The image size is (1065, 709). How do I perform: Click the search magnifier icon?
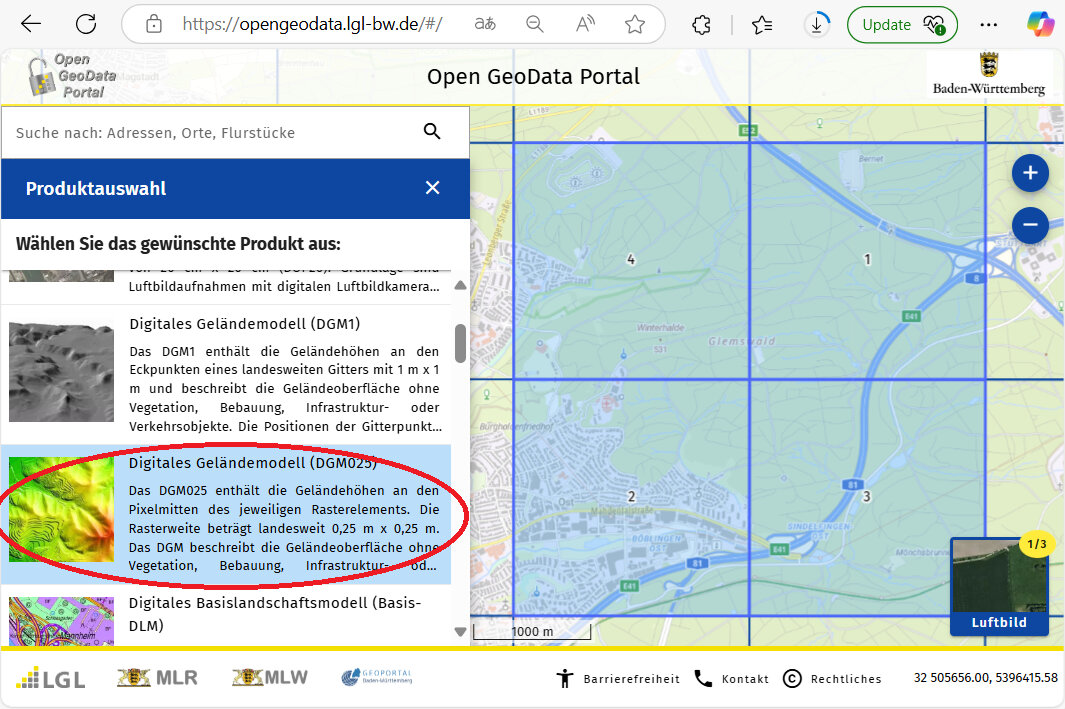[432, 132]
